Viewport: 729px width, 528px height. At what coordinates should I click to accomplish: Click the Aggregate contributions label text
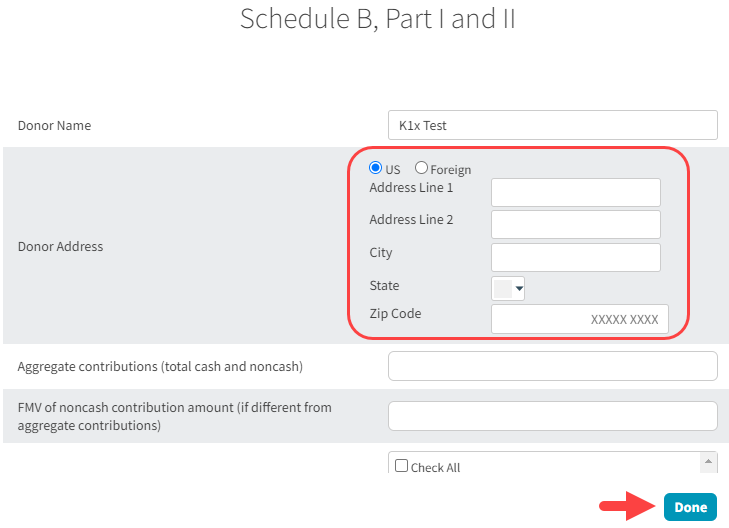160,367
